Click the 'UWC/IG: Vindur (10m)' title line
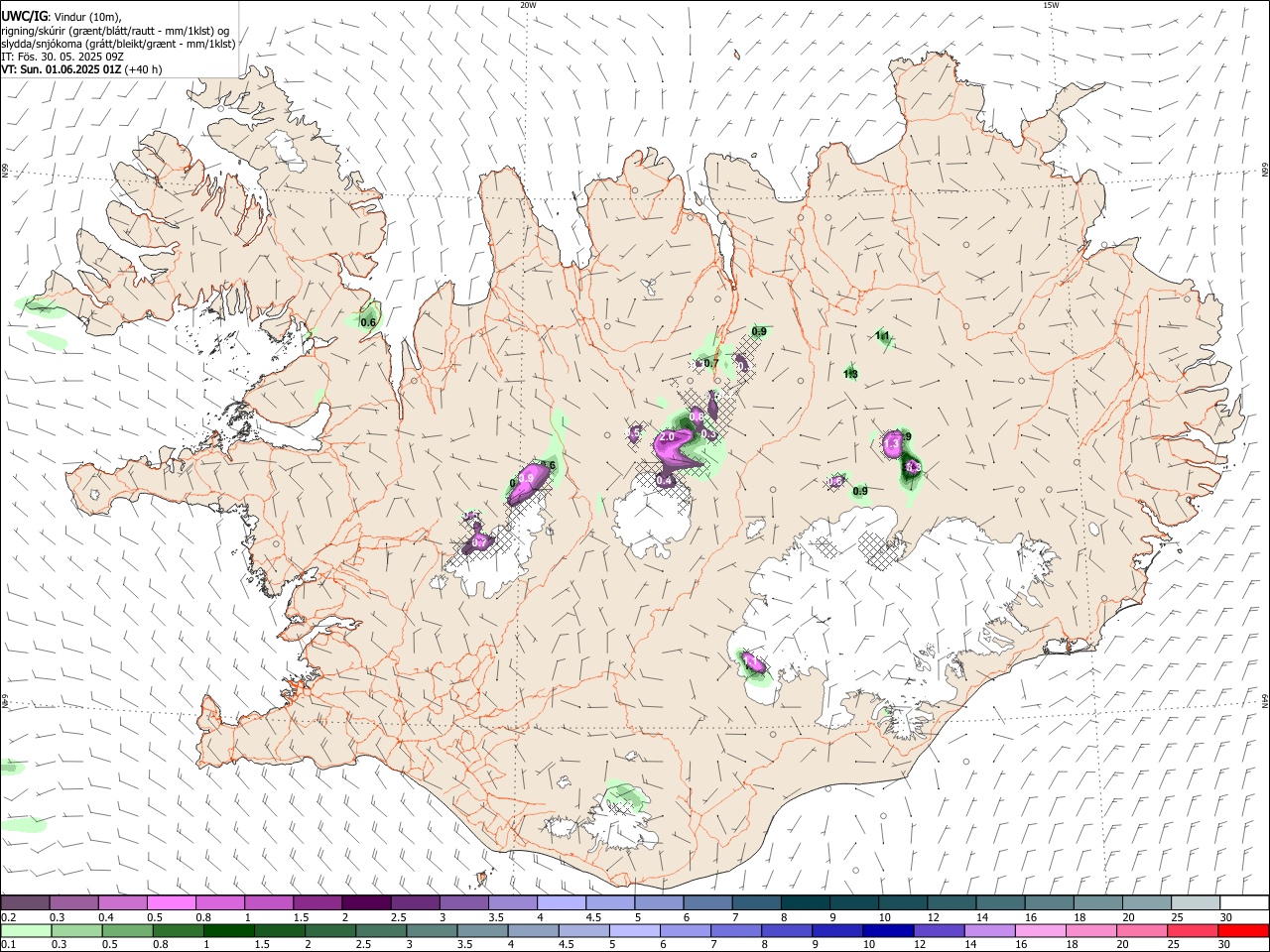Image resolution: width=1270 pixels, height=952 pixels. 62,17
